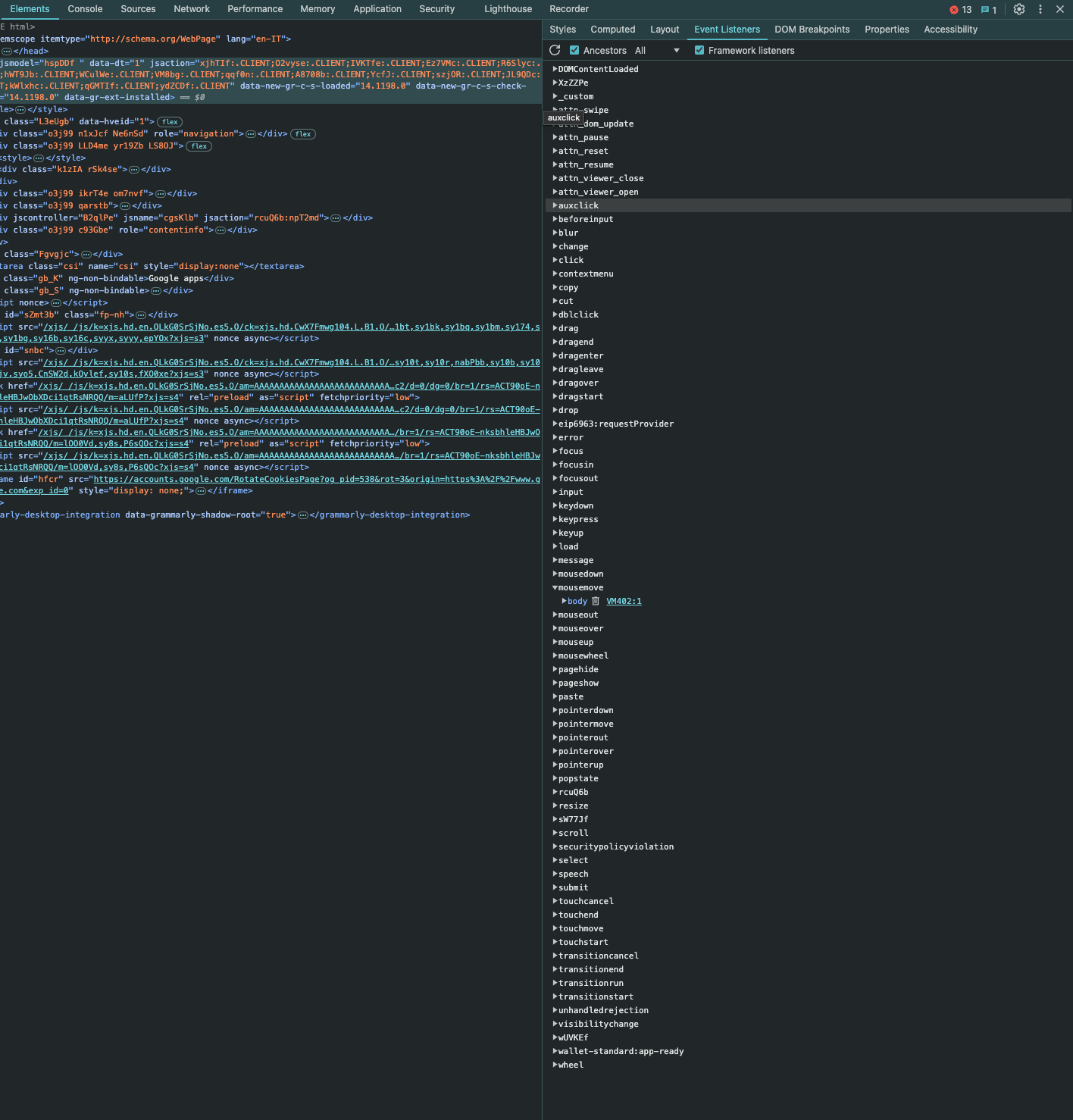Select the contentinfo div row

(271, 230)
